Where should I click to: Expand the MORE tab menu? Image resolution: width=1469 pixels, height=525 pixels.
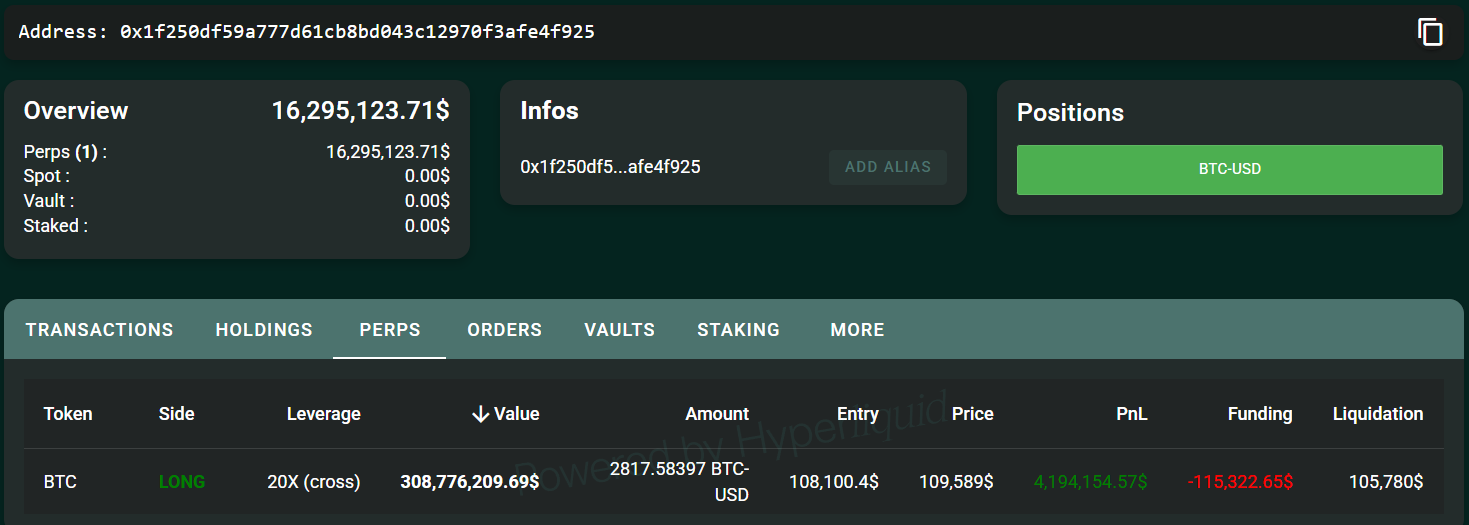click(x=857, y=330)
